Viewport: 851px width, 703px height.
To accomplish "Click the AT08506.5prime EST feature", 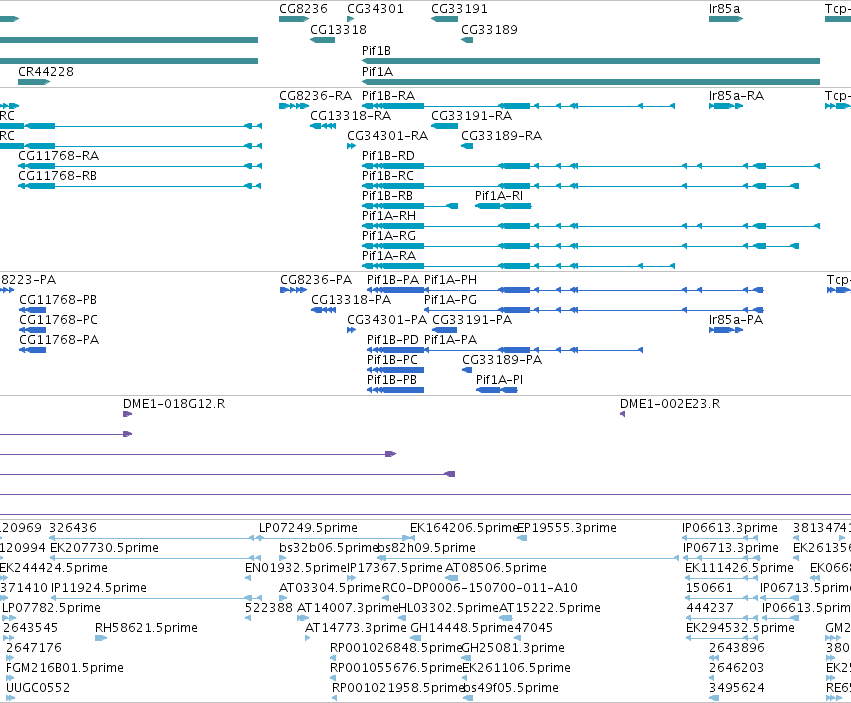I will pyautogui.click(x=452, y=578).
